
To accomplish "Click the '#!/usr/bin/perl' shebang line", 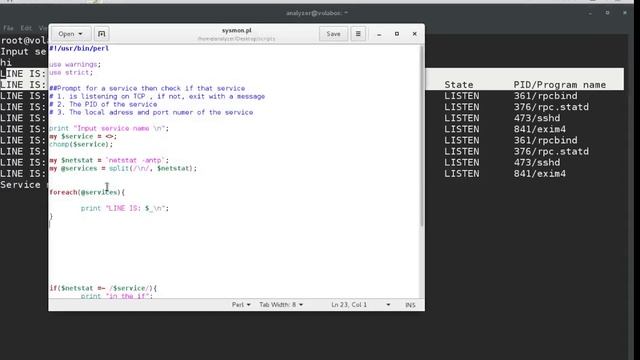I will coord(79,48).
